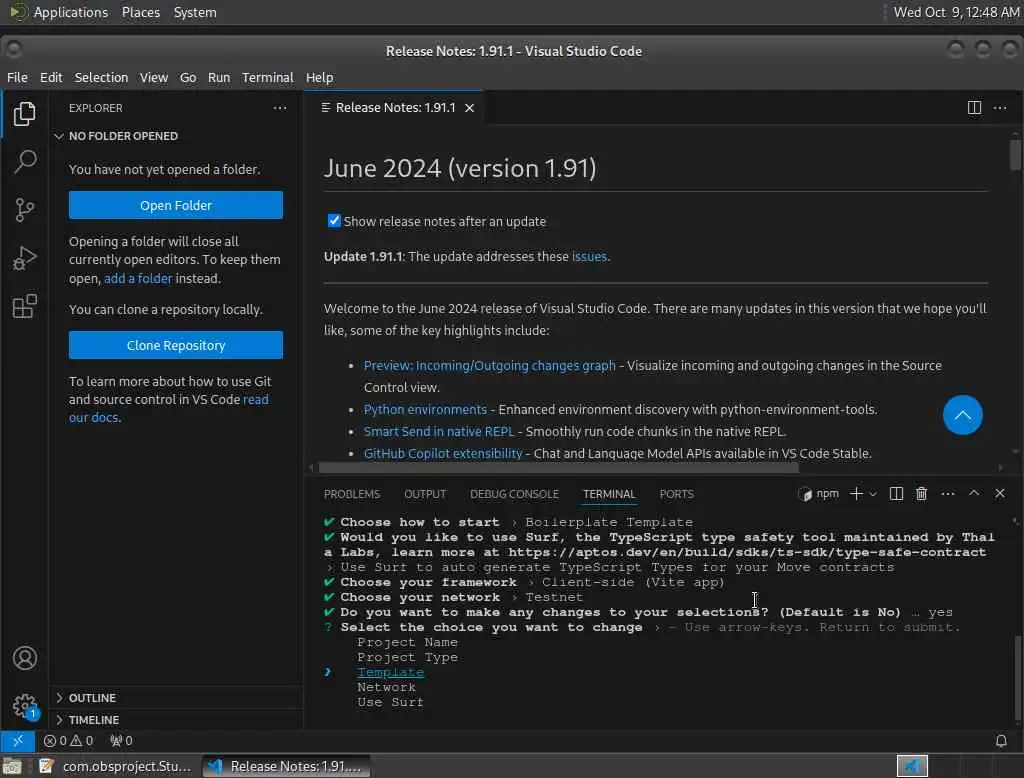The height and width of the screenshot is (778, 1024).
Task: Click the editor vertical scrollbar thumb
Action: [1015, 154]
